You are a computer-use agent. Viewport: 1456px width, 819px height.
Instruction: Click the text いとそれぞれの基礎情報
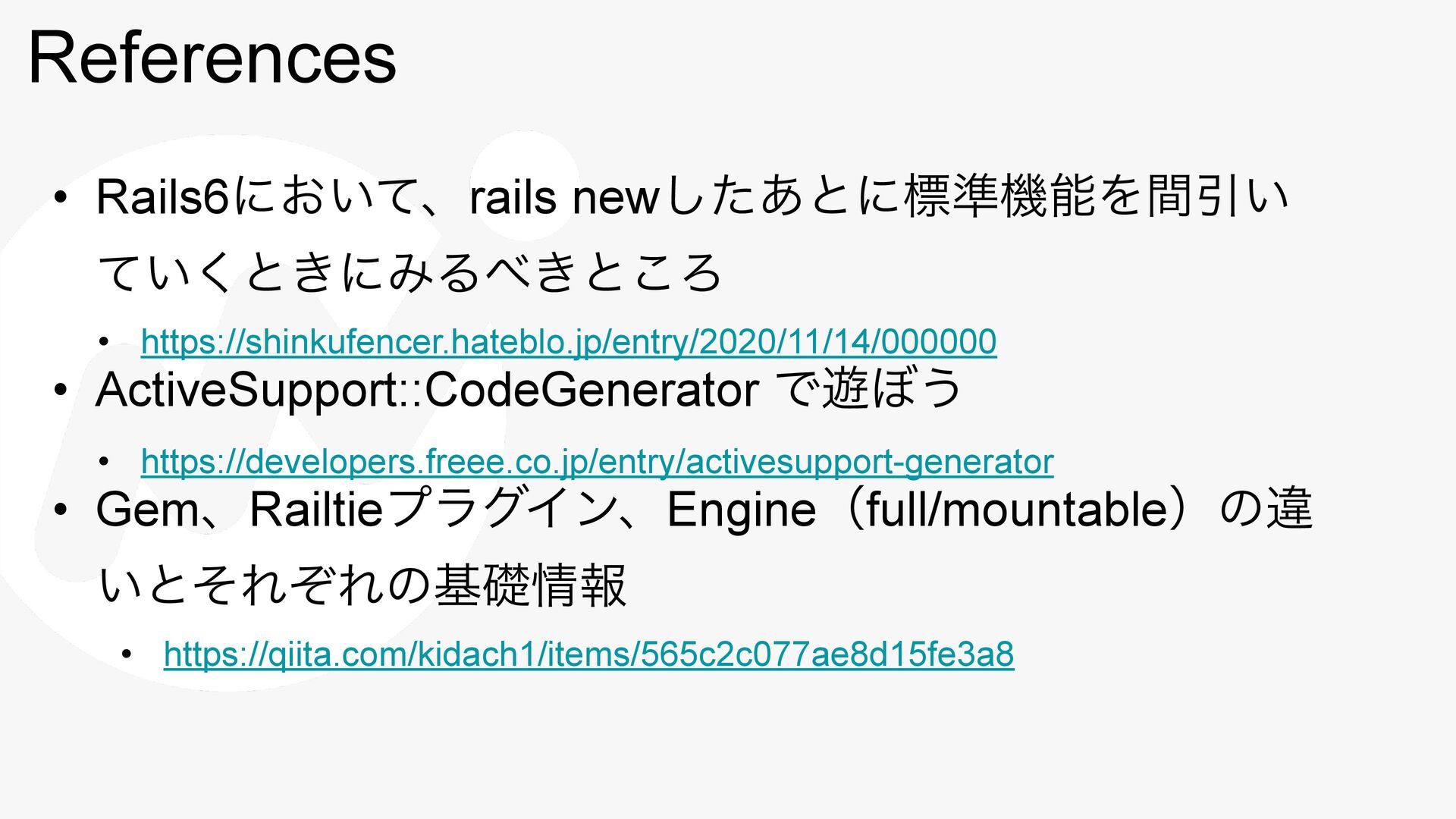(363, 585)
